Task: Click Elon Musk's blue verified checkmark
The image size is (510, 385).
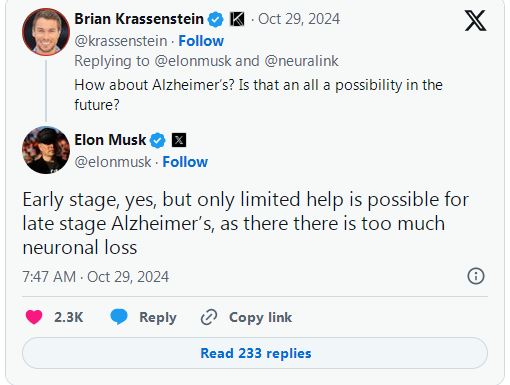Action: click(158, 140)
